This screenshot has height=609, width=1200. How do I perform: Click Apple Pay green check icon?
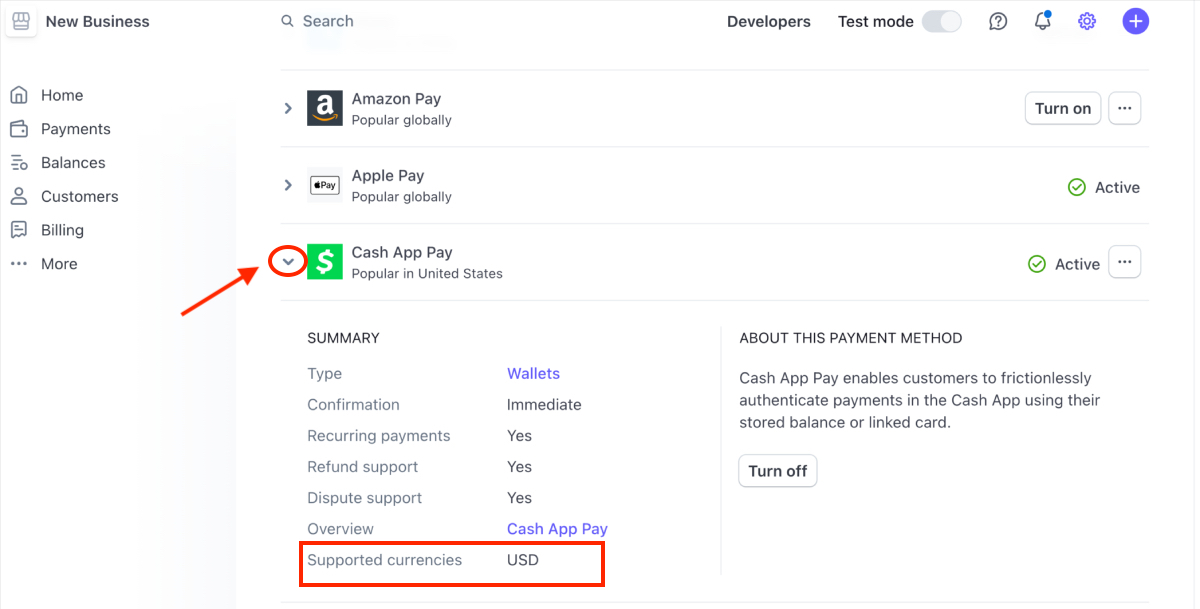point(1077,187)
